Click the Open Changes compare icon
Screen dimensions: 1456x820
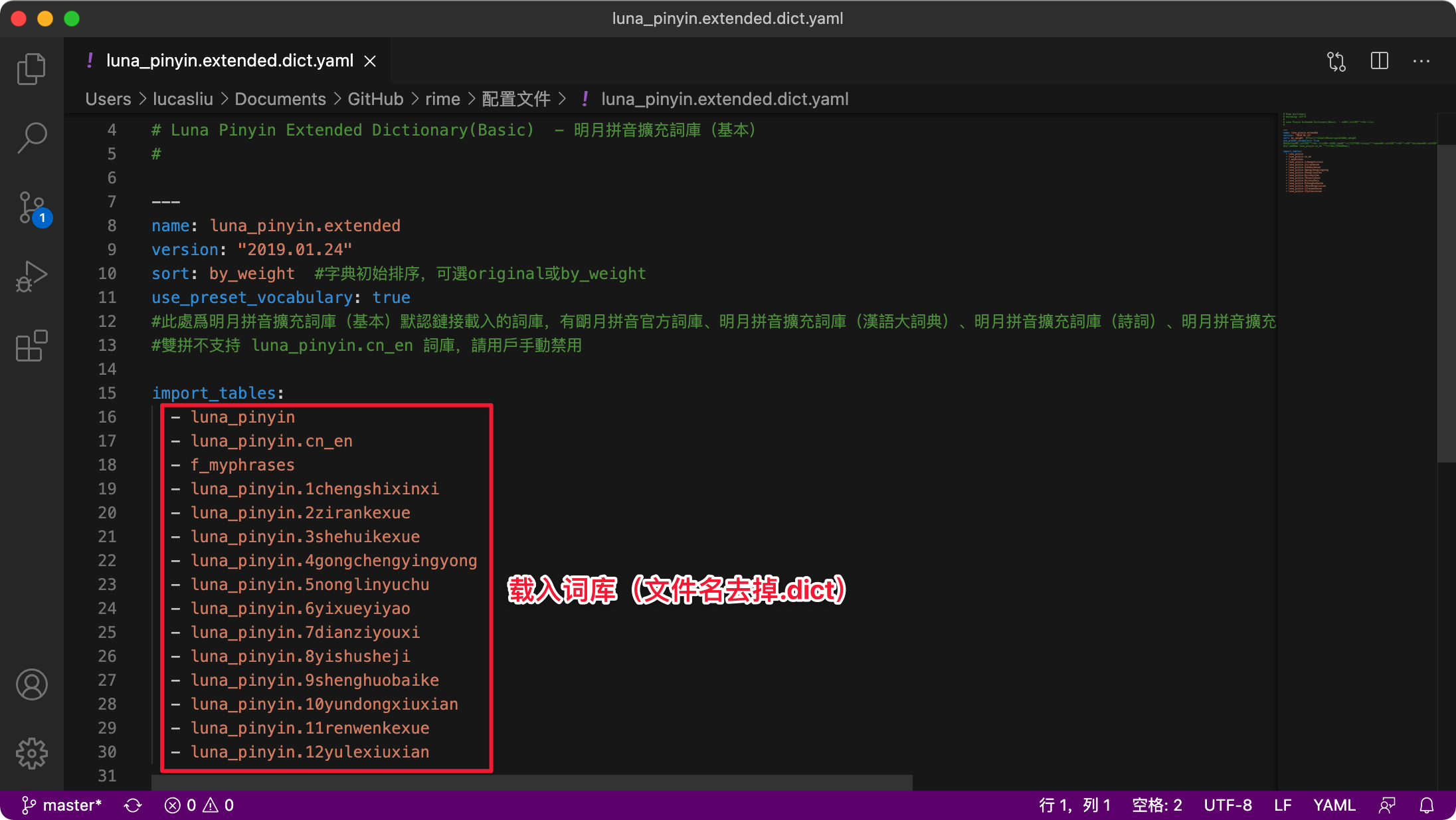coord(1336,61)
